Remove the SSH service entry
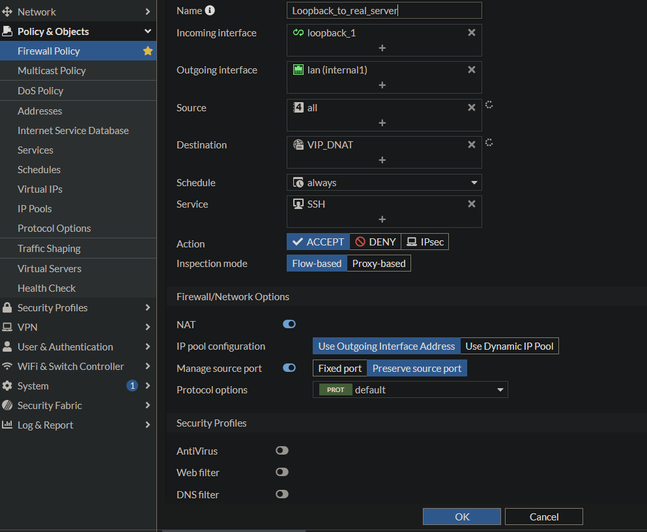This screenshot has height=532, width=647. pos(472,204)
